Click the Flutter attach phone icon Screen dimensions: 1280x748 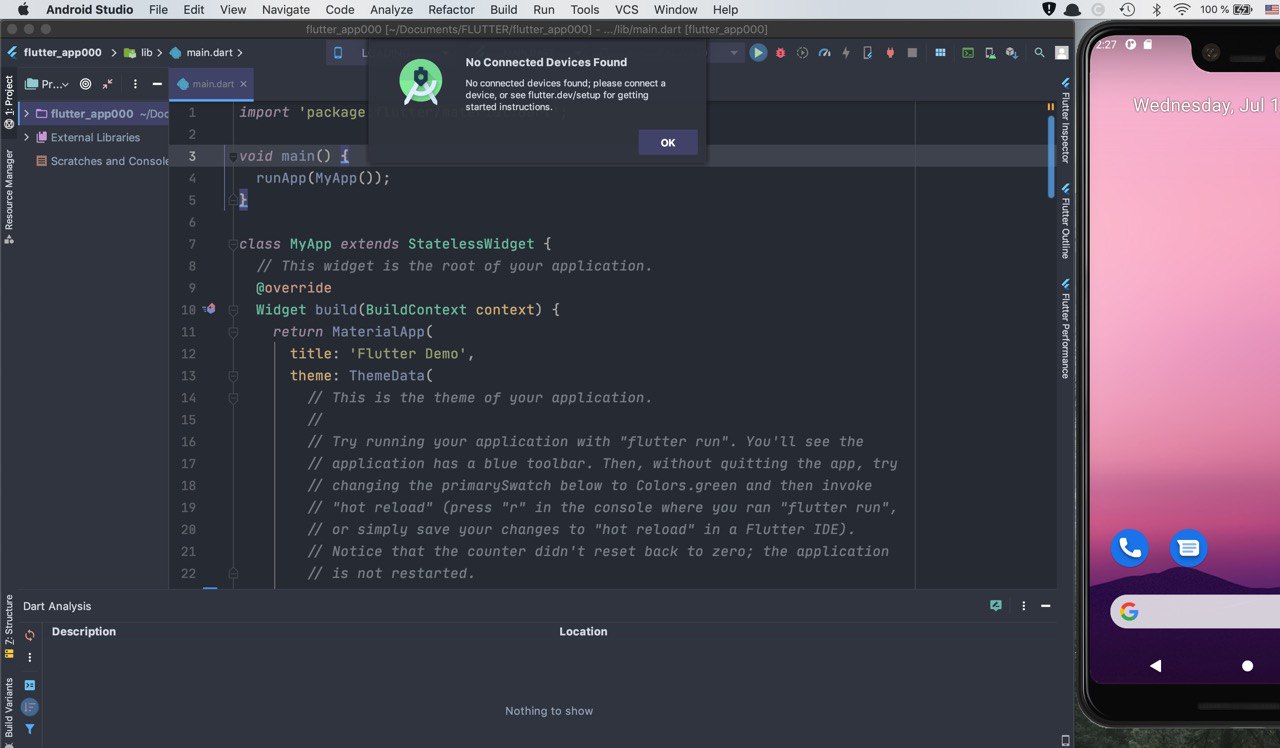(867, 53)
